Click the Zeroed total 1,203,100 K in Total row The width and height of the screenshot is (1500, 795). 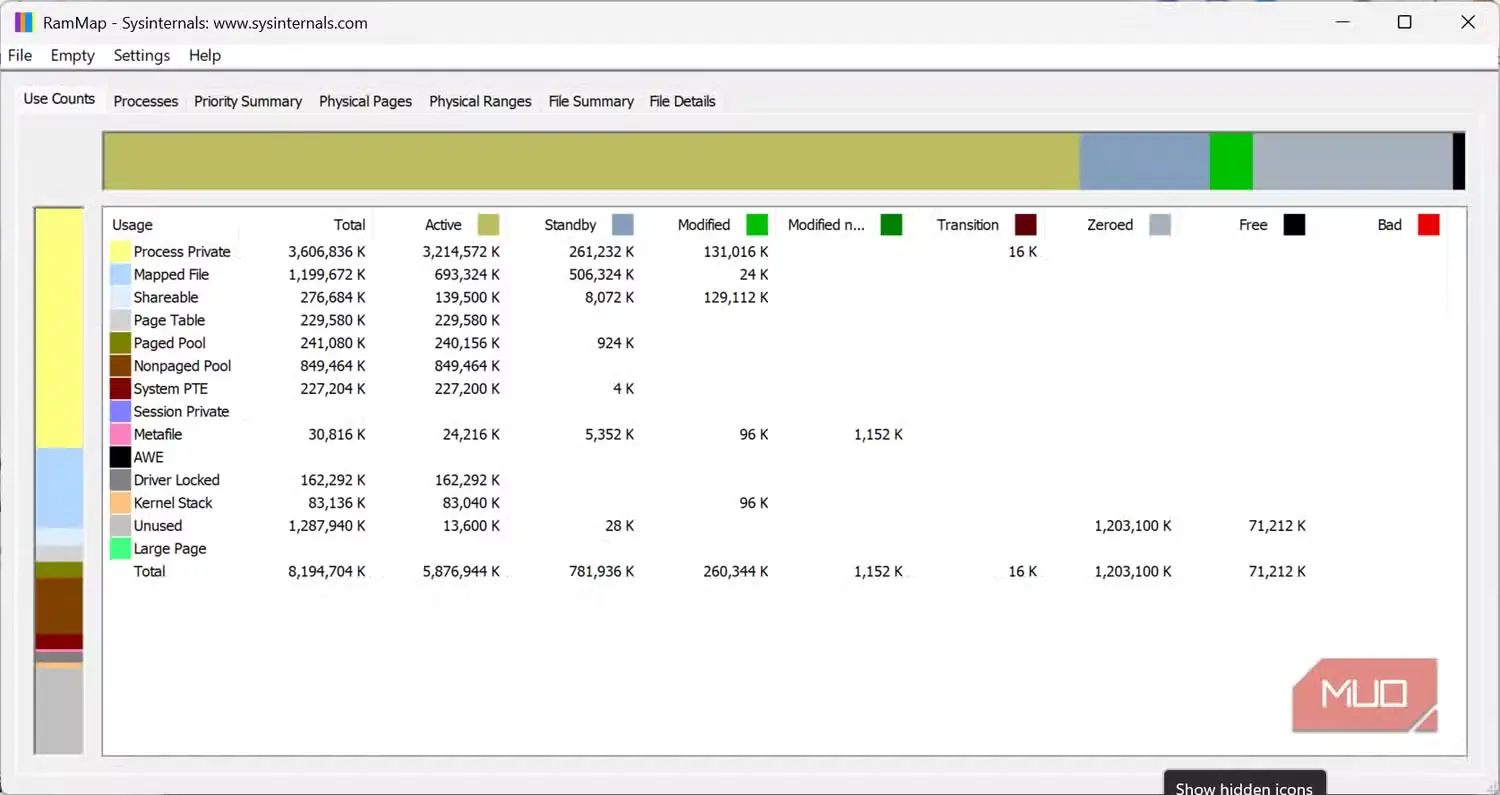click(x=1133, y=572)
